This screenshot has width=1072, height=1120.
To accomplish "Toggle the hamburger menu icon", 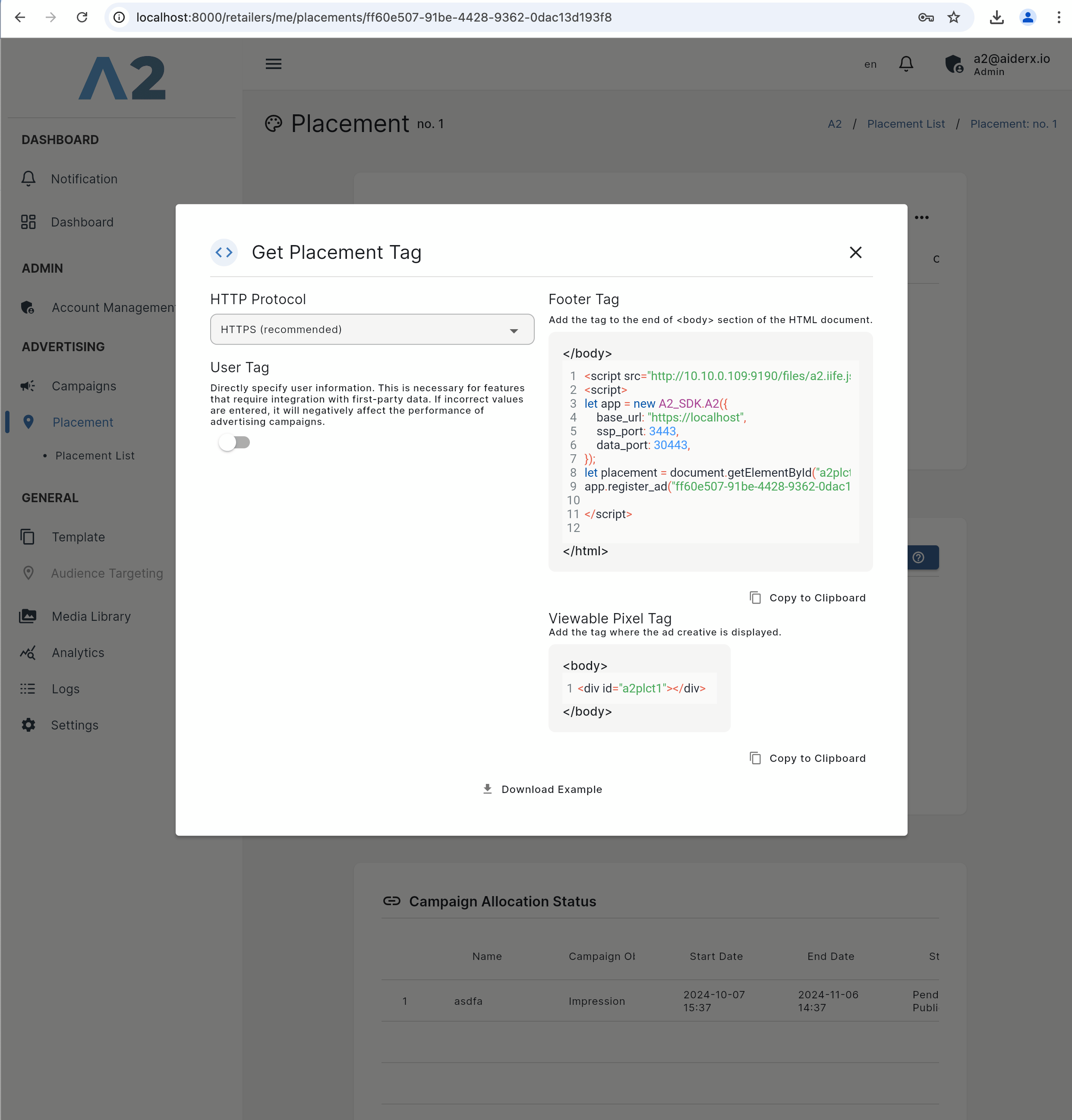I will 274,64.
